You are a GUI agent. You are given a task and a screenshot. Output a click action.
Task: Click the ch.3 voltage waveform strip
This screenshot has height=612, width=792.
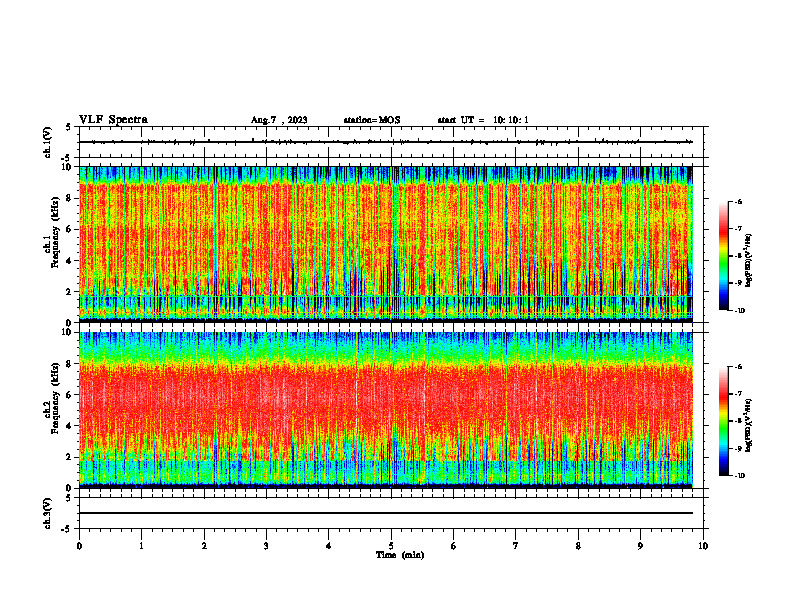pos(391,513)
